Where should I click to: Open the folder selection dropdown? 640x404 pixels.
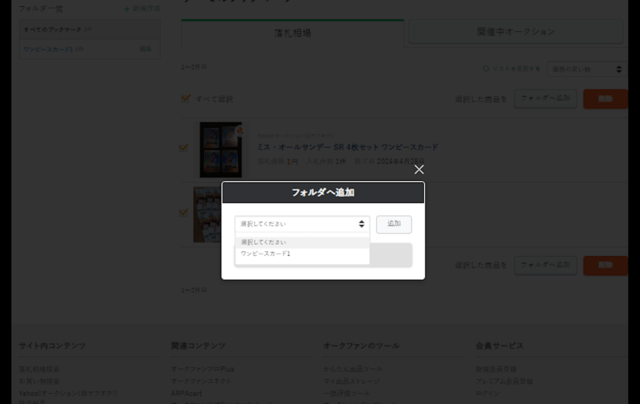[302, 225]
